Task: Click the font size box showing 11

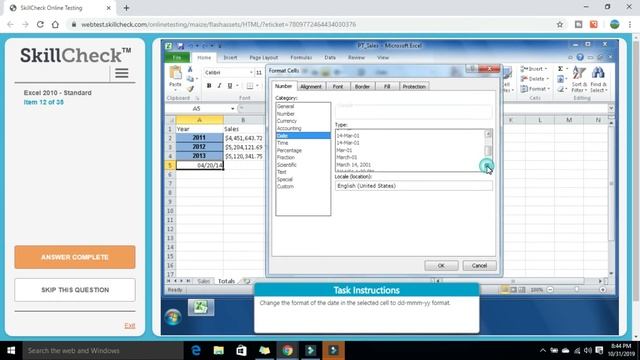Action: click(x=259, y=73)
